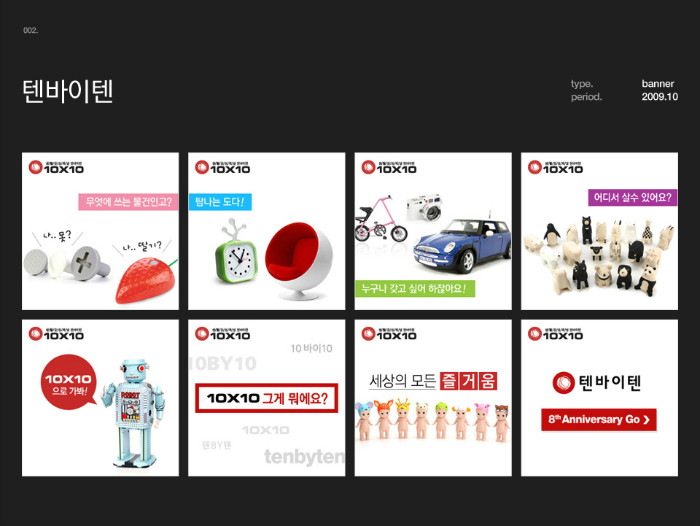Click the wooden animal figurines group
This screenshot has width=700, height=526.
coord(599,256)
